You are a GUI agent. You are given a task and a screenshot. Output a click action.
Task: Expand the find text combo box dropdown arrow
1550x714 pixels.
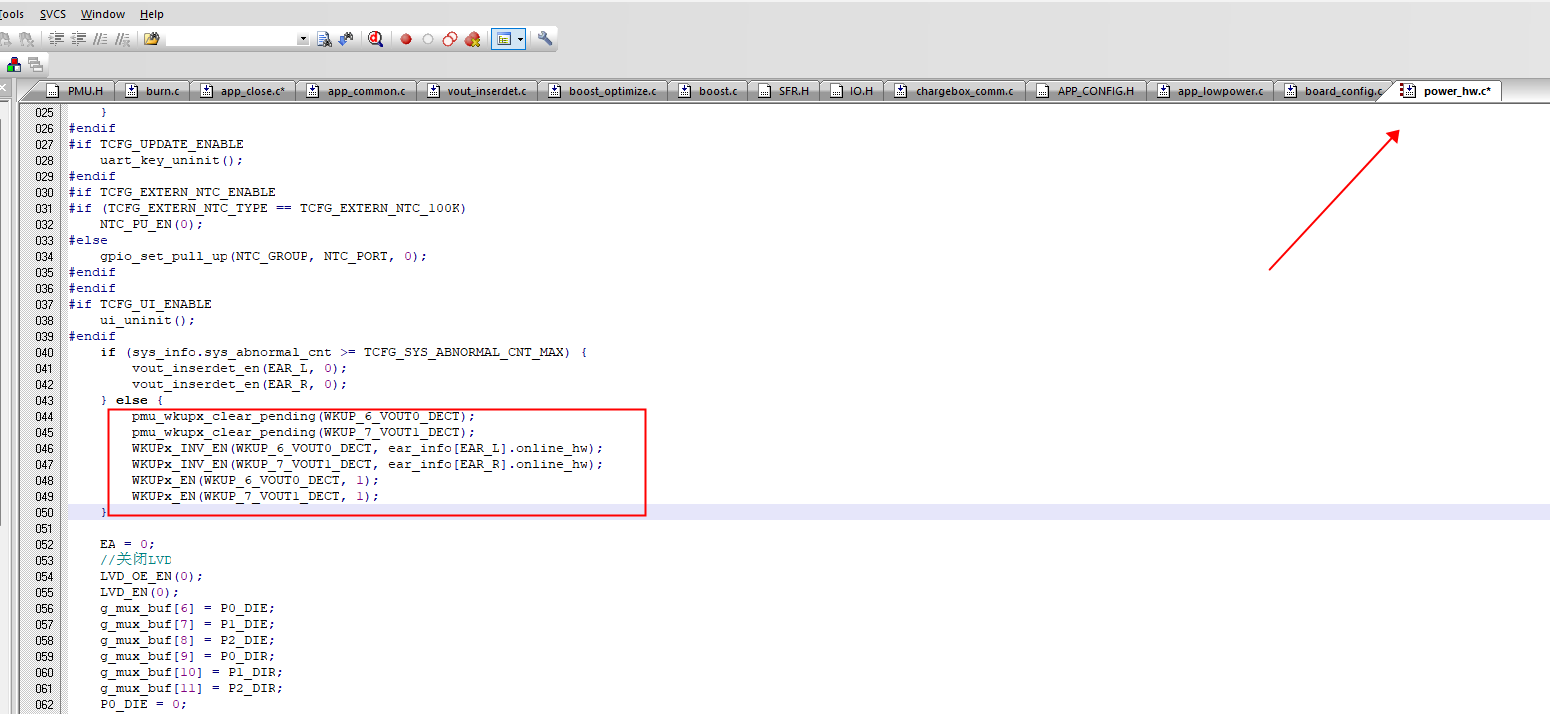(x=303, y=39)
